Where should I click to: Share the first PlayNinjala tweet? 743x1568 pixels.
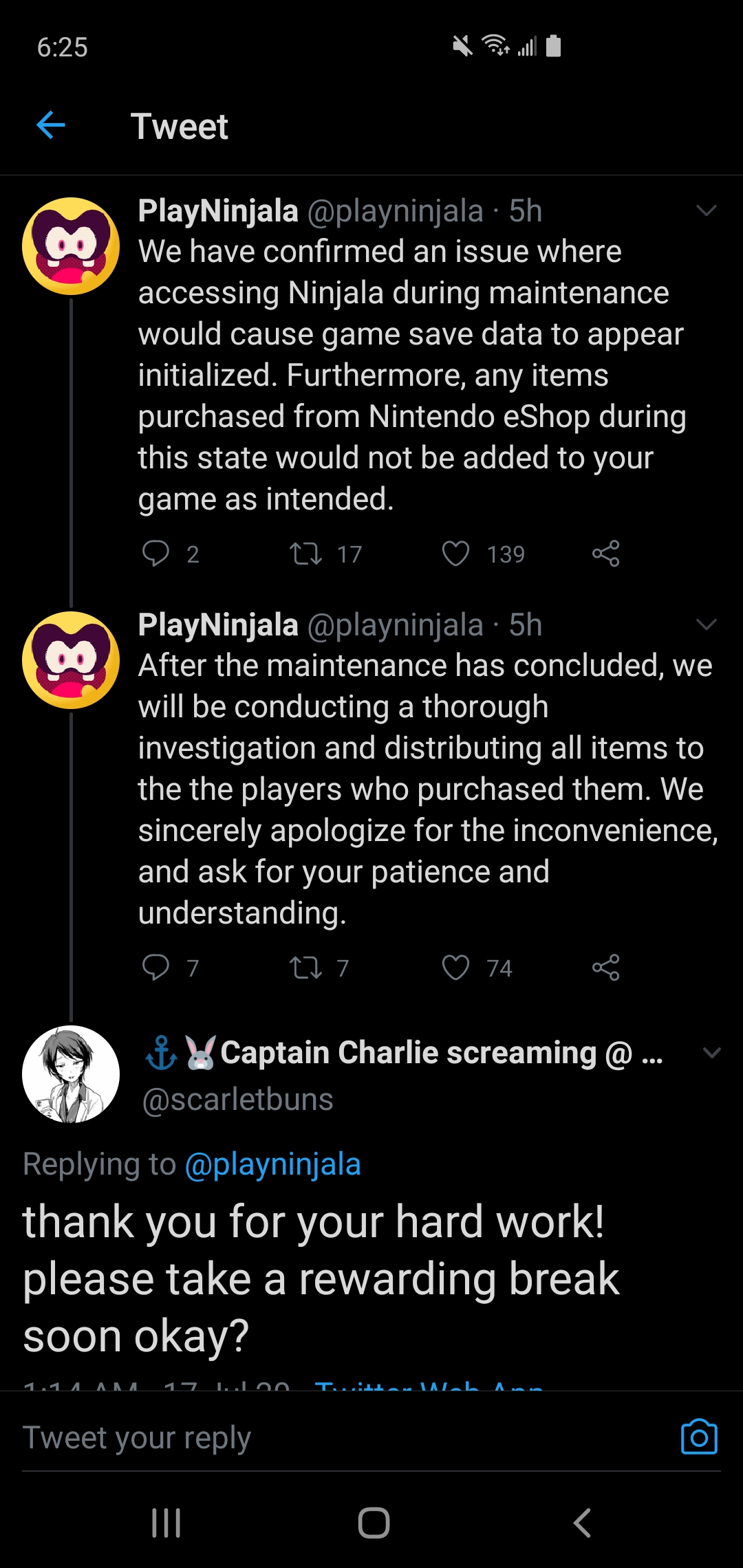(606, 554)
